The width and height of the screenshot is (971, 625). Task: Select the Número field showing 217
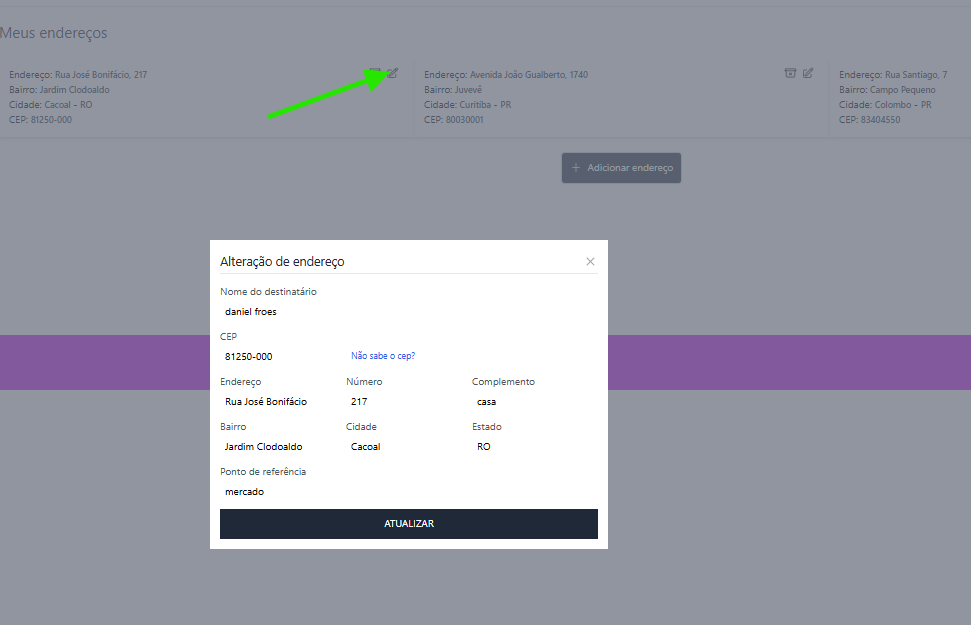407,402
